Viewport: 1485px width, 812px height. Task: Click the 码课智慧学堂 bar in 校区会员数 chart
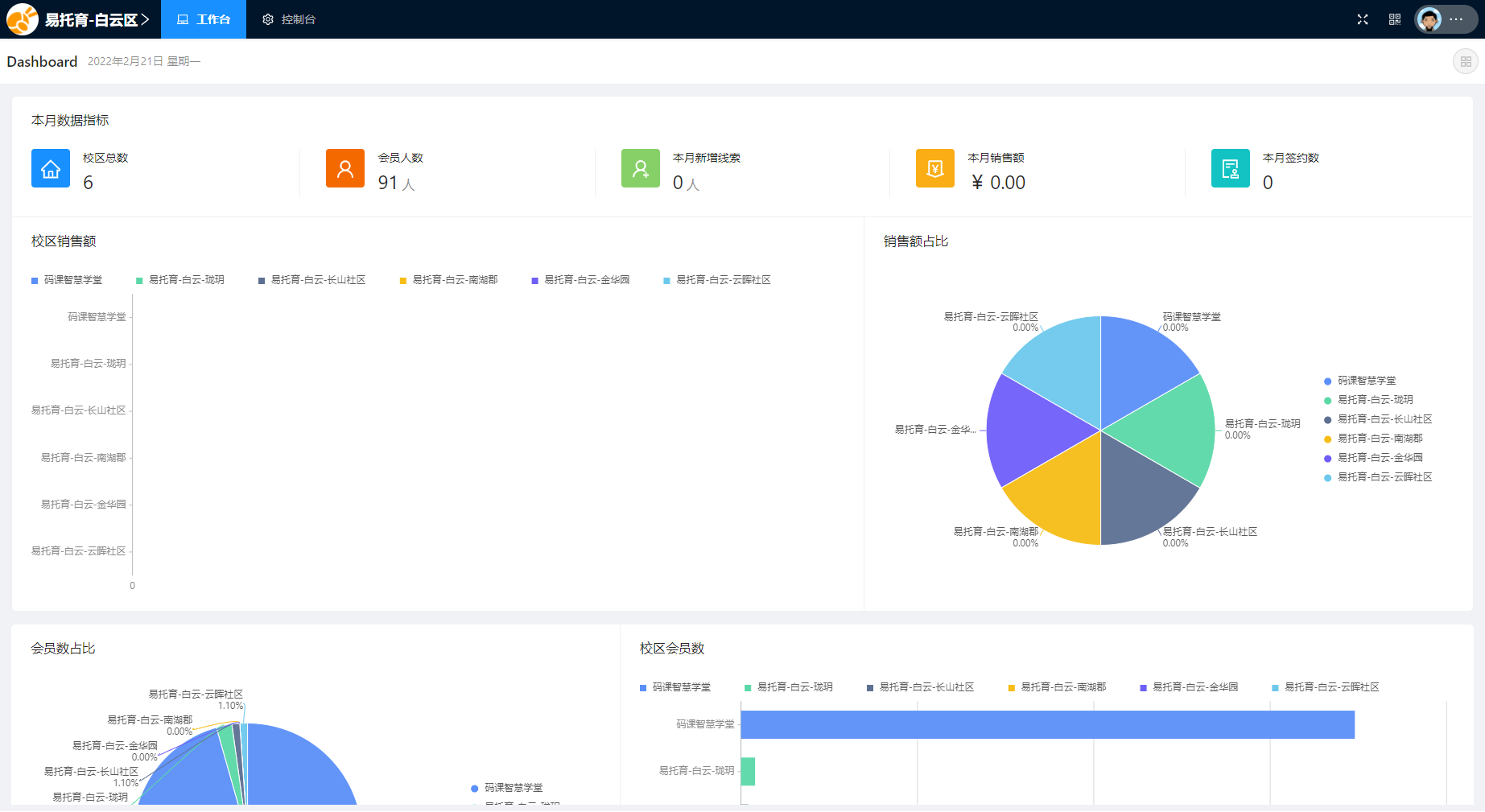[1047, 724]
